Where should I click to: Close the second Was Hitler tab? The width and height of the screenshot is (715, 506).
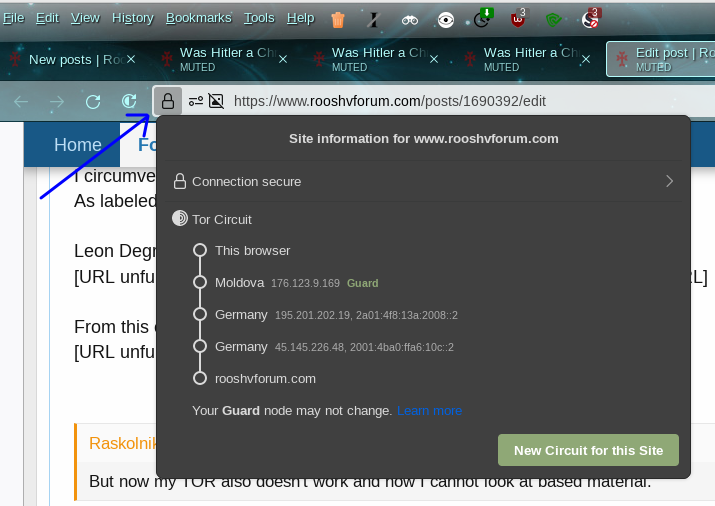pyautogui.click(x=434, y=59)
